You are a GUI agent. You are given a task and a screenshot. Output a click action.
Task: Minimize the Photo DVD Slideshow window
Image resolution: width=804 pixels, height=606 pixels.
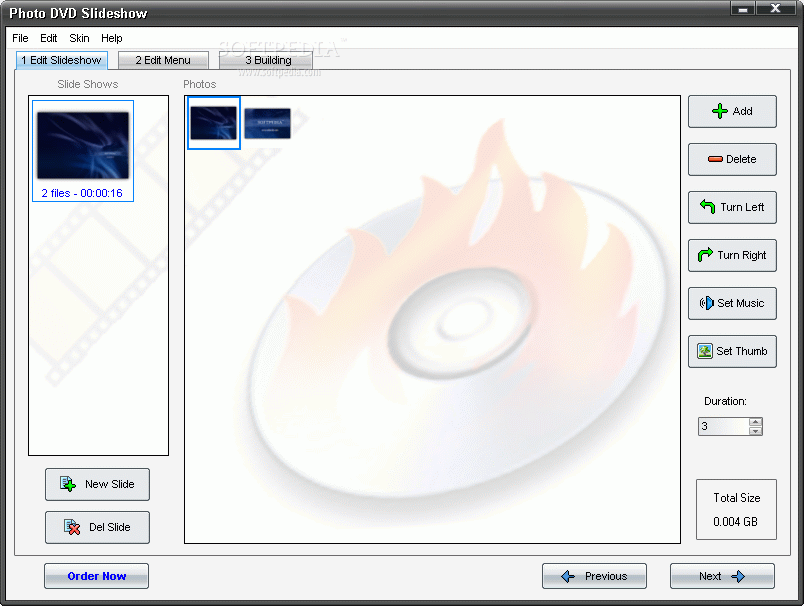[742, 8]
